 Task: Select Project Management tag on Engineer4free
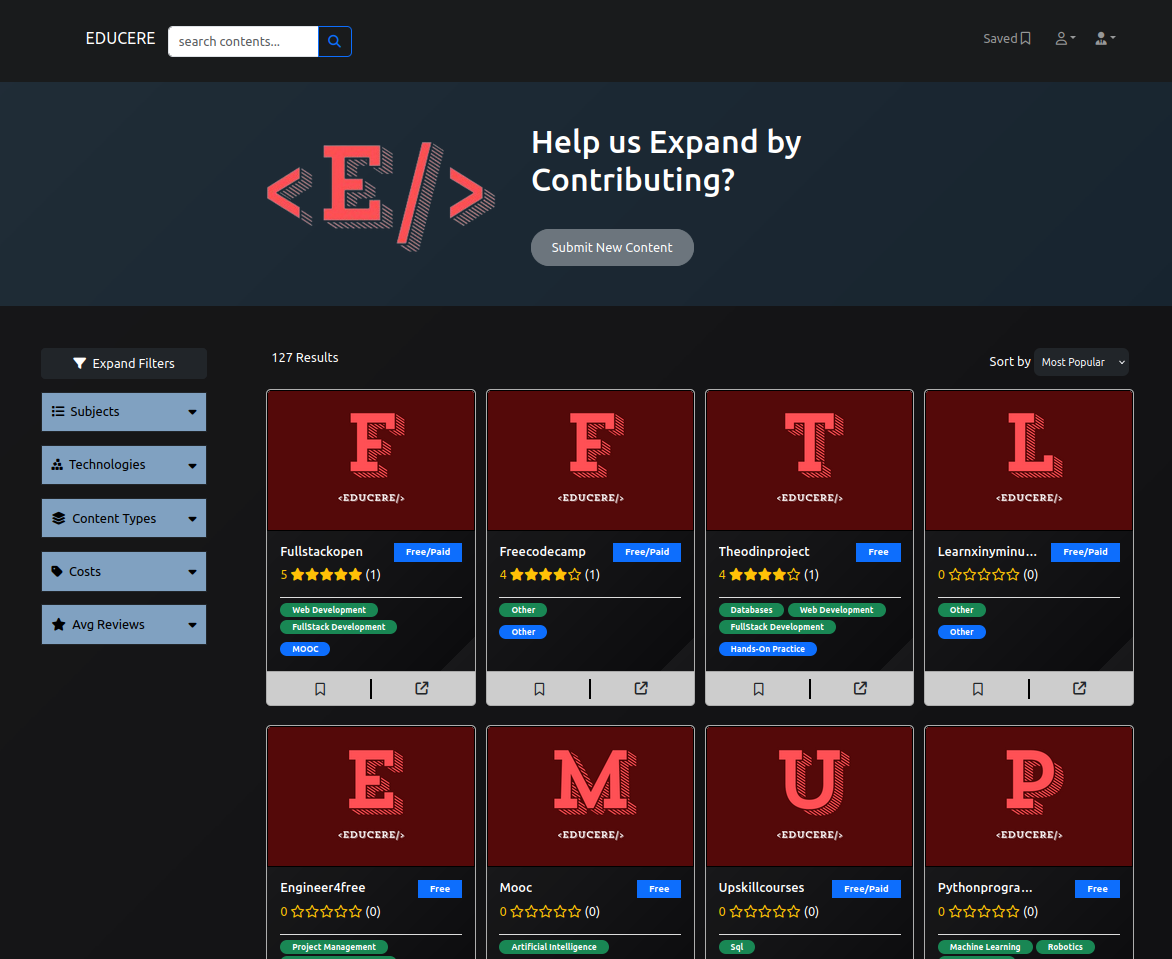tap(333, 947)
